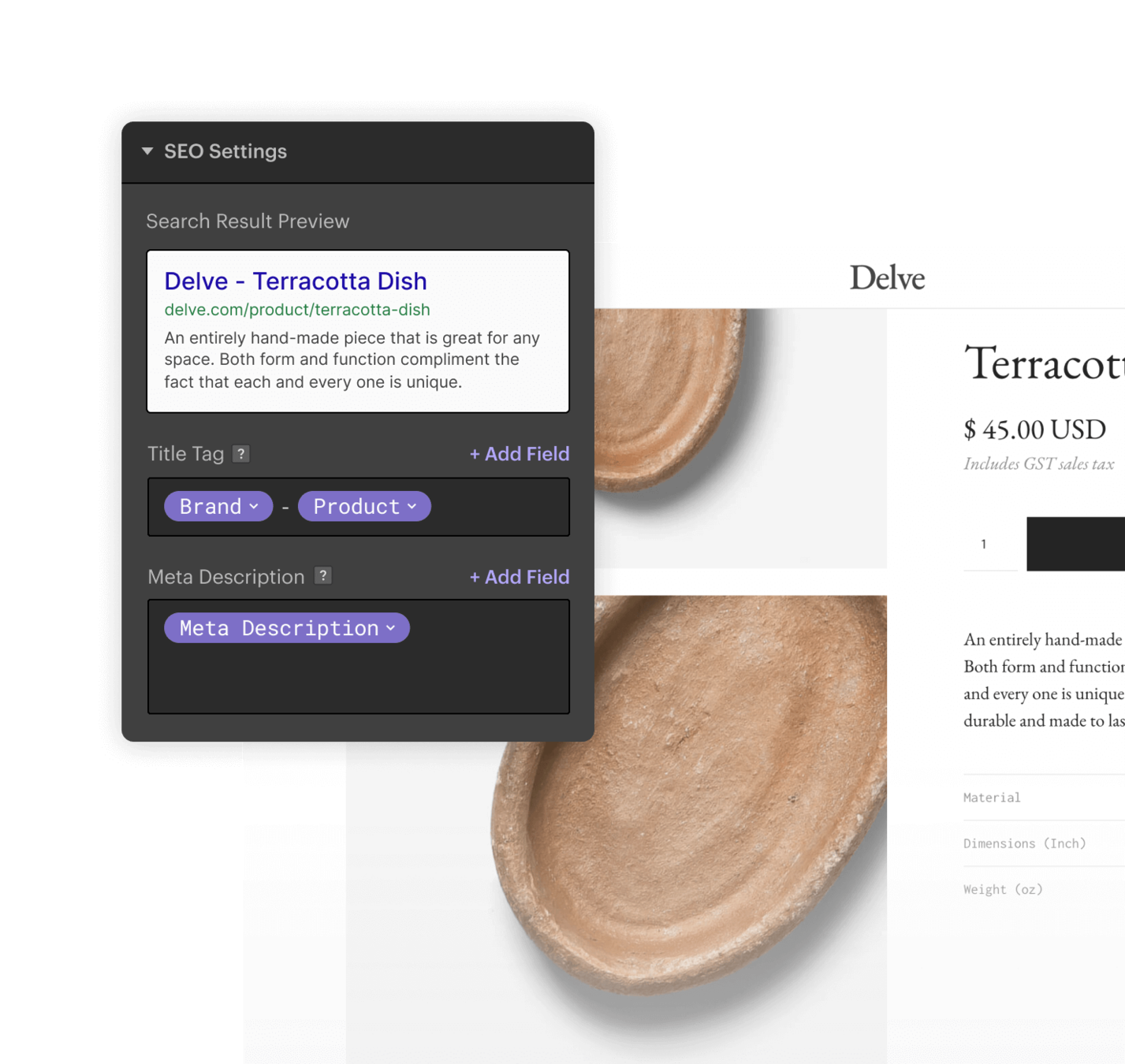Click the empty Meta Description text area
This screenshot has width=1125, height=1064.
coord(359,679)
